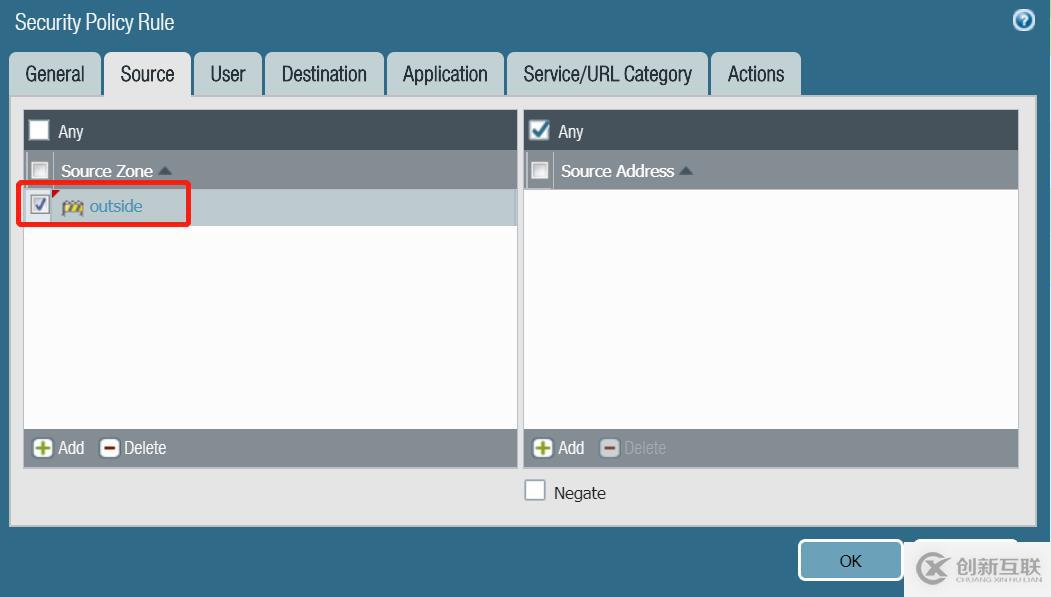Viewport: 1051px width, 597px height.
Task: Open the help icon in title bar
Action: [1023, 21]
